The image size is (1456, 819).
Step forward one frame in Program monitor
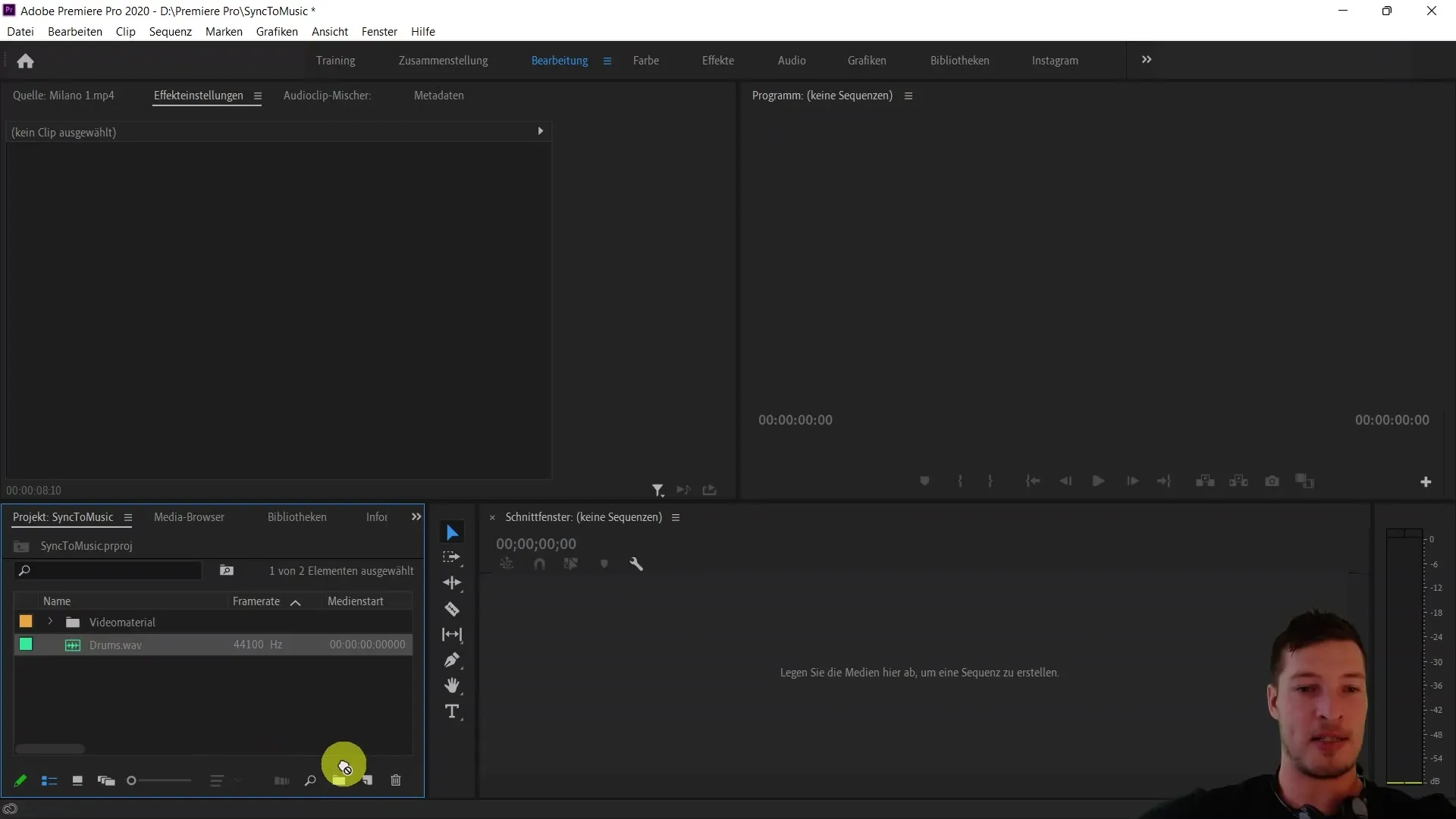click(x=1132, y=482)
